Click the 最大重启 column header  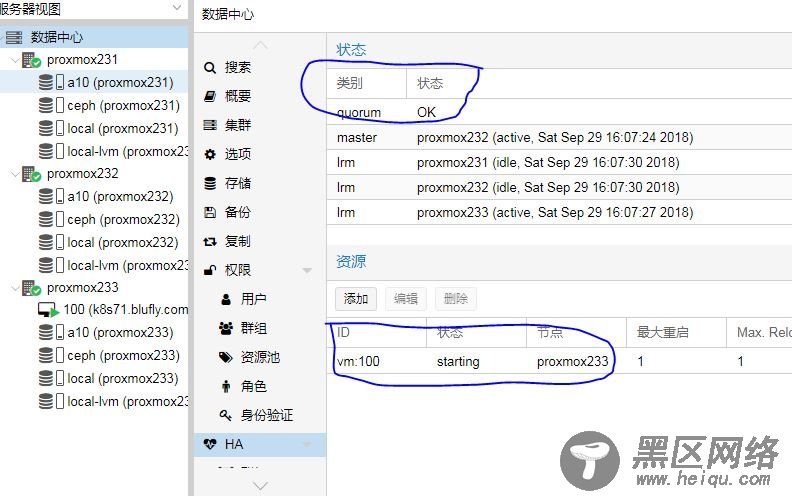coord(676,333)
